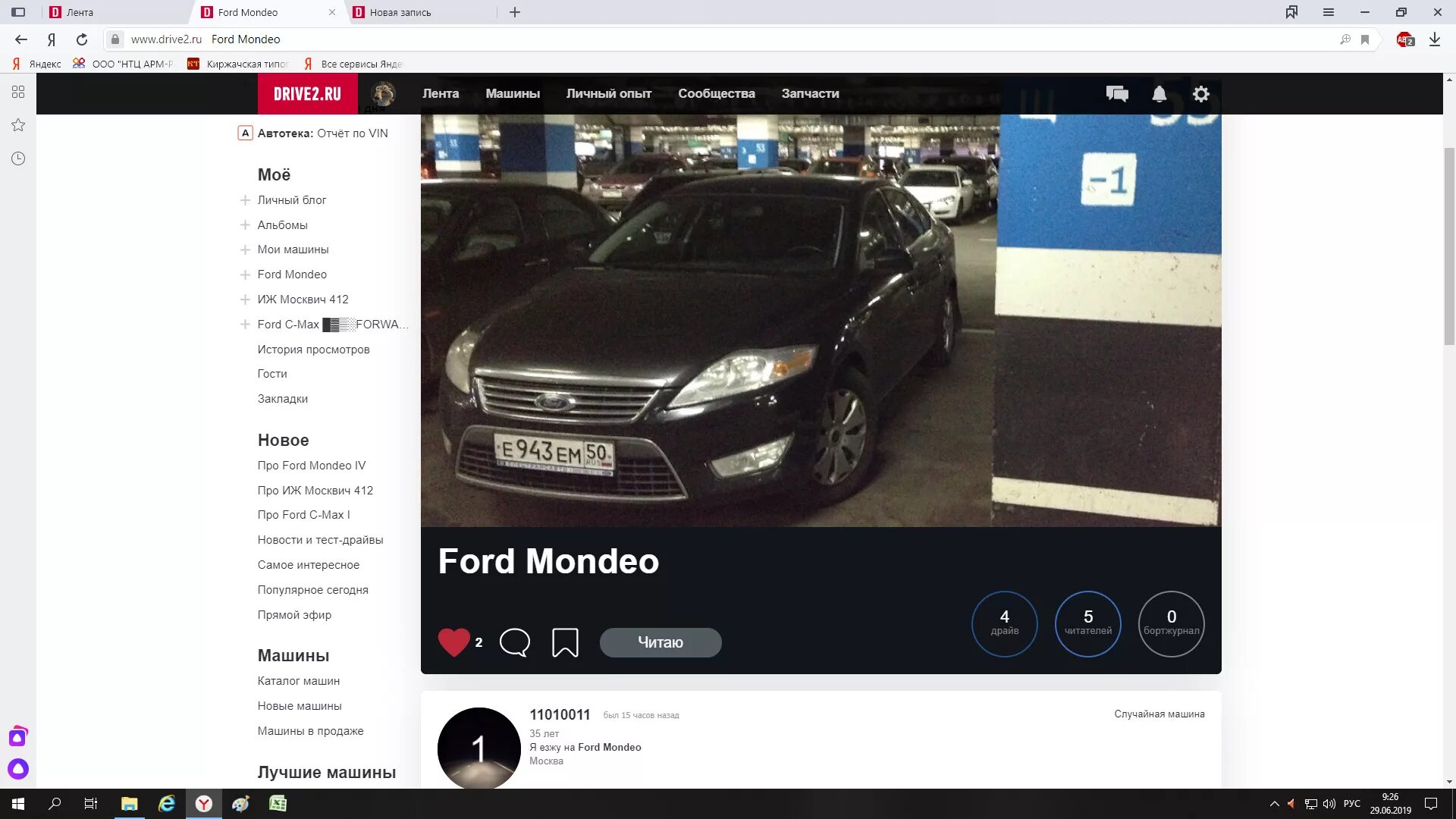Image resolution: width=1456 pixels, height=819 pixels.
Task: Click the 5 читателей counter circle
Action: pos(1087,623)
